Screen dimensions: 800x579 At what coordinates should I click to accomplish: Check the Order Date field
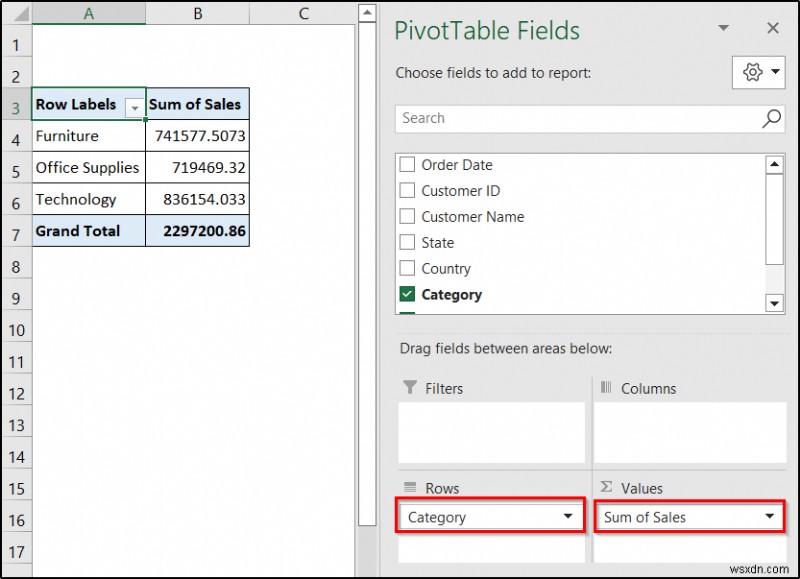[408, 165]
